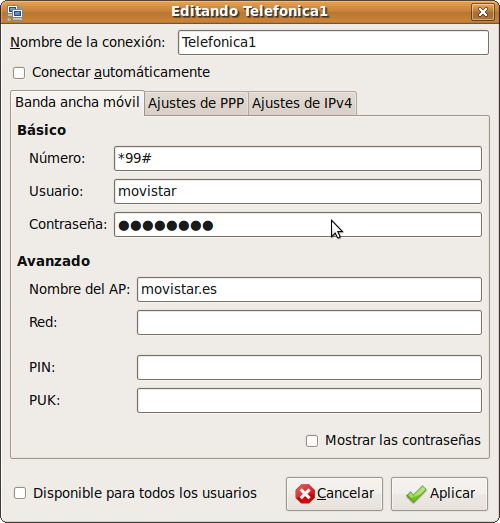Screen dimensions: 500x523
Task: Enable Conectar automáticamente checkbox
Action: pos(19,73)
